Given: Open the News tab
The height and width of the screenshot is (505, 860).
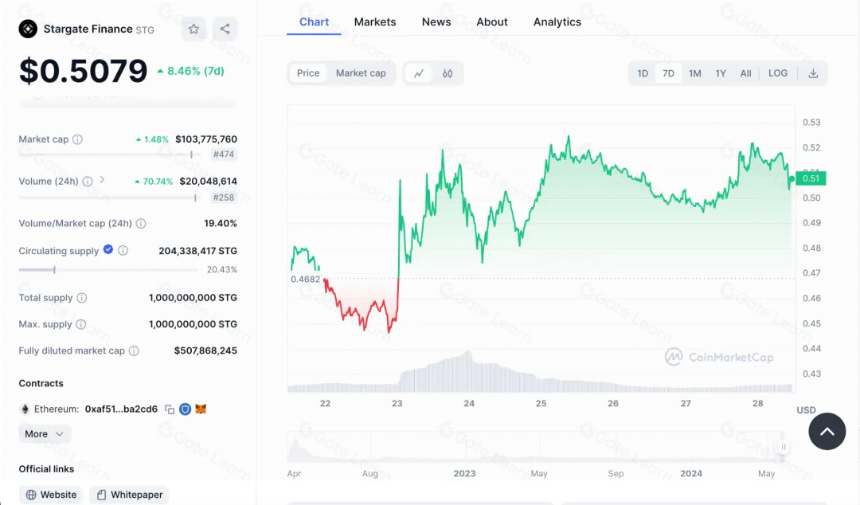Looking at the screenshot, I should point(437,22).
